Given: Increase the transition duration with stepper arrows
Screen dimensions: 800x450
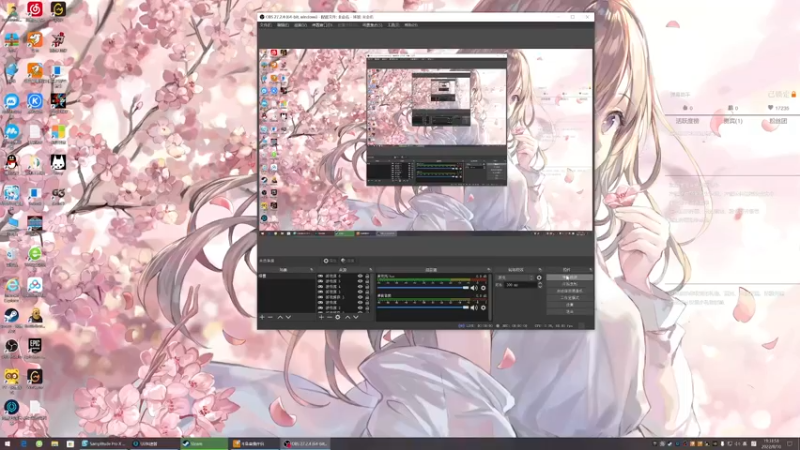Looking at the screenshot, I should (540, 283).
